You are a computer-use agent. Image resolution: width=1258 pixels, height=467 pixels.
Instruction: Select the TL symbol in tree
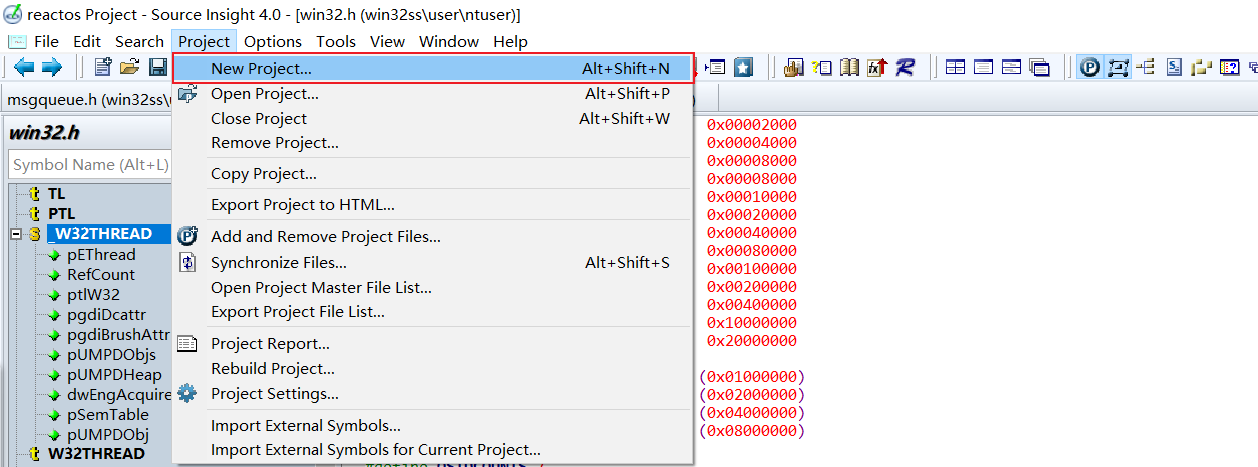click(56, 194)
